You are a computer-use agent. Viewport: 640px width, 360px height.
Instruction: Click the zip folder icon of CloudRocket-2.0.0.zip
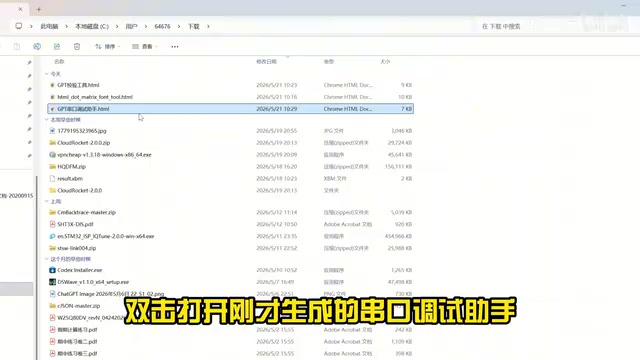52,143
